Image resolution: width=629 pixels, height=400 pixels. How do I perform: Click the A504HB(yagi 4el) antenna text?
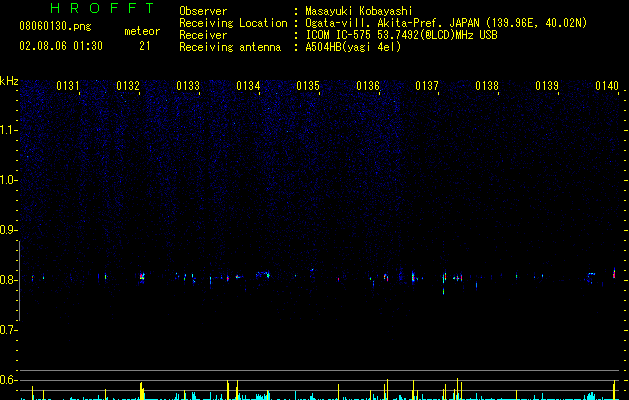pyautogui.click(x=353, y=47)
